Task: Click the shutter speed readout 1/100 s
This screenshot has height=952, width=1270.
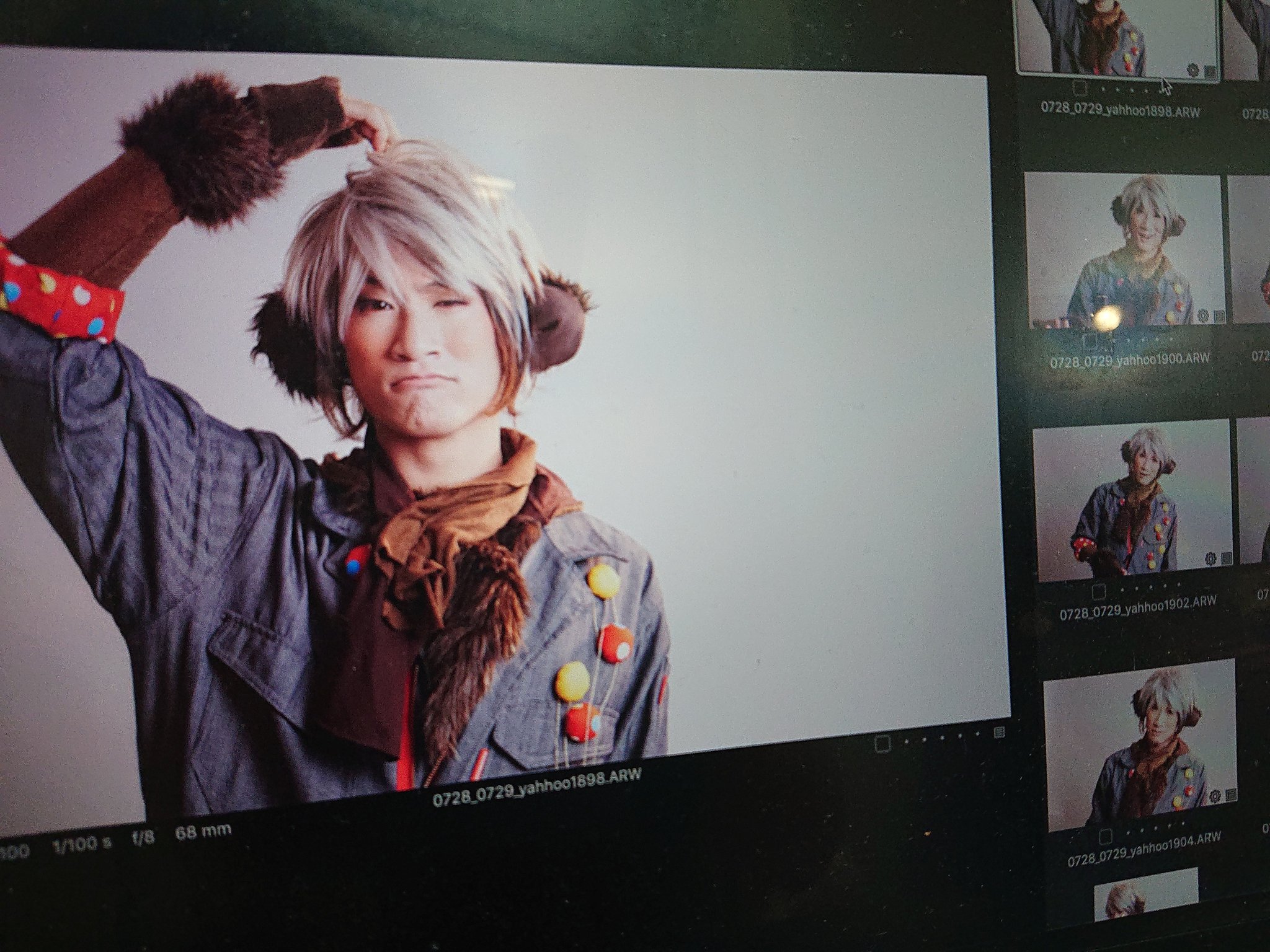Action: tap(82, 843)
